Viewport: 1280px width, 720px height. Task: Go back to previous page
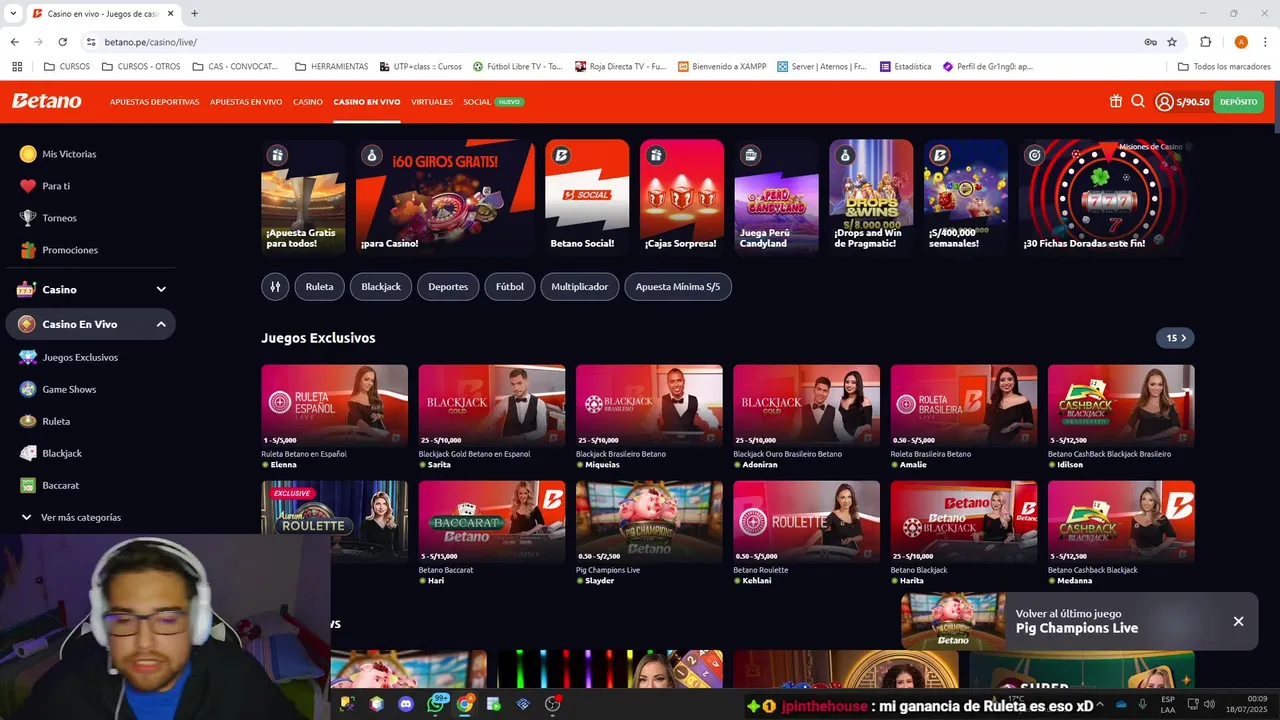pos(14,42)
